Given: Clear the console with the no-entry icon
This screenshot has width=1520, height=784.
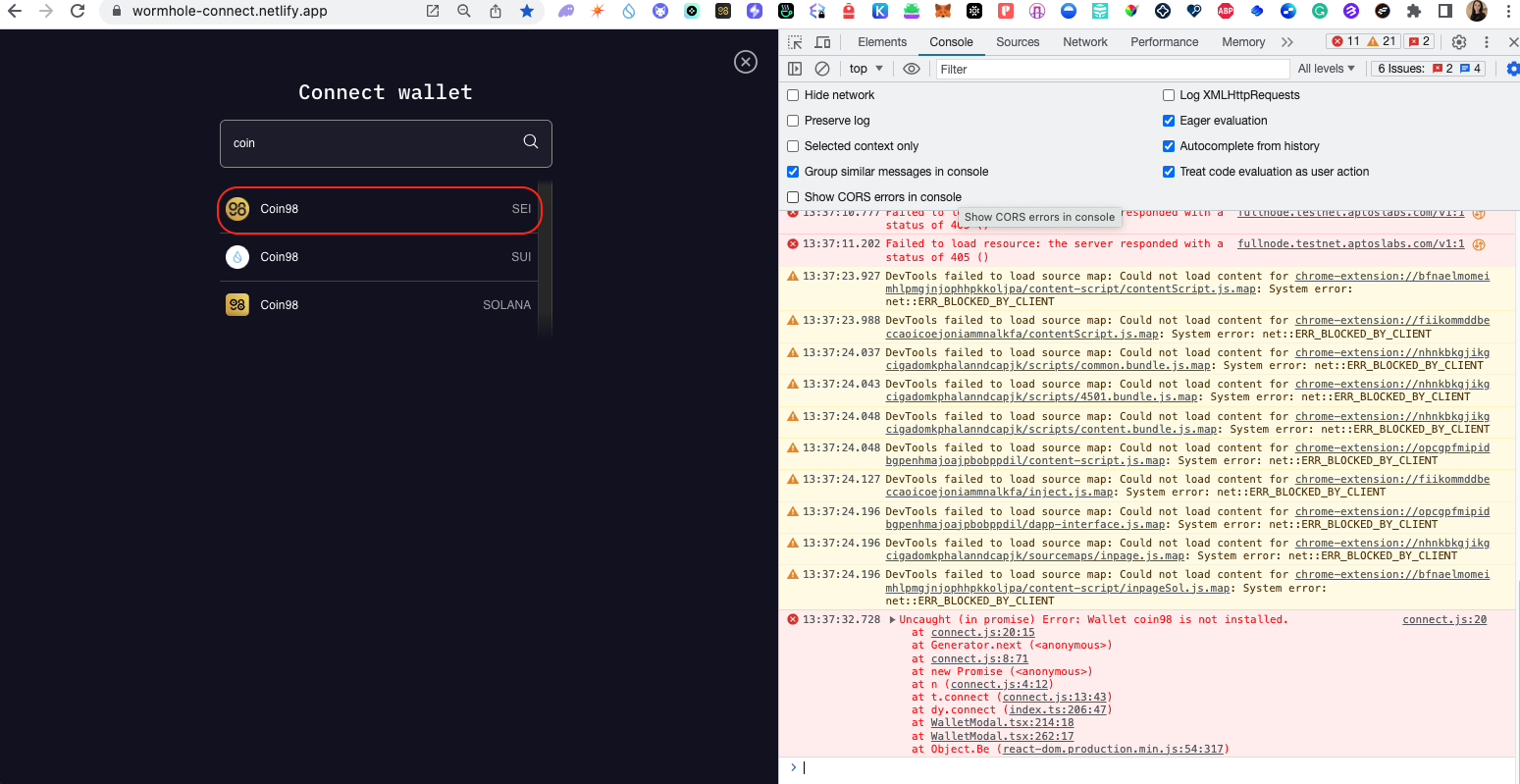Looking at the screenshot, I should click(x=822, y=68).
